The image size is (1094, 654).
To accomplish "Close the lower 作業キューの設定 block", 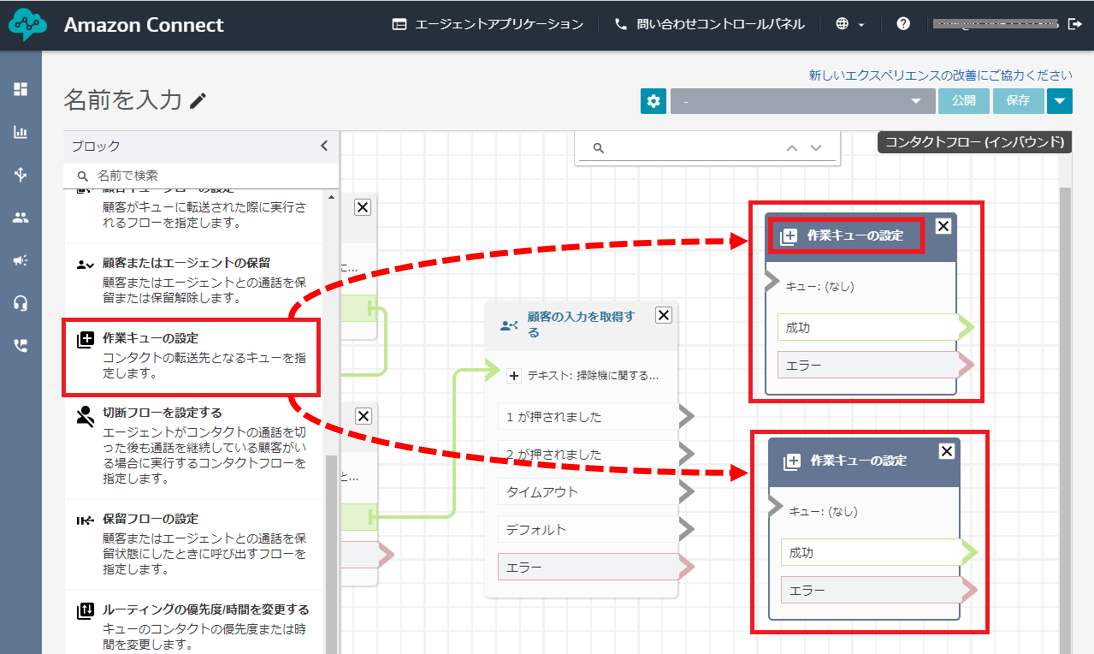I will coord(946,452).
